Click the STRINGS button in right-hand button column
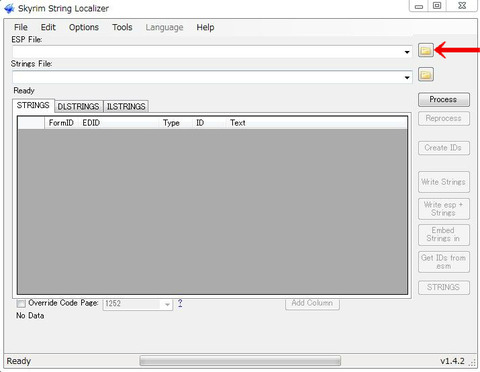The width and height of the screenshot is (480, 372). 444,287
